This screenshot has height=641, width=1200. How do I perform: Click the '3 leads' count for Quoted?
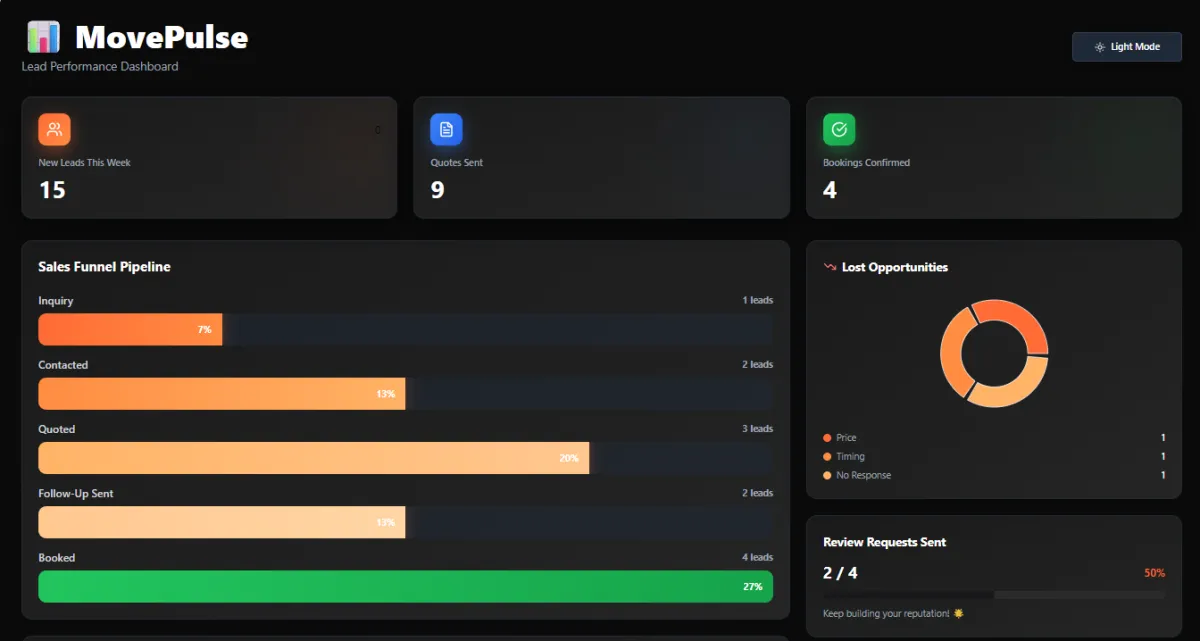757,429
